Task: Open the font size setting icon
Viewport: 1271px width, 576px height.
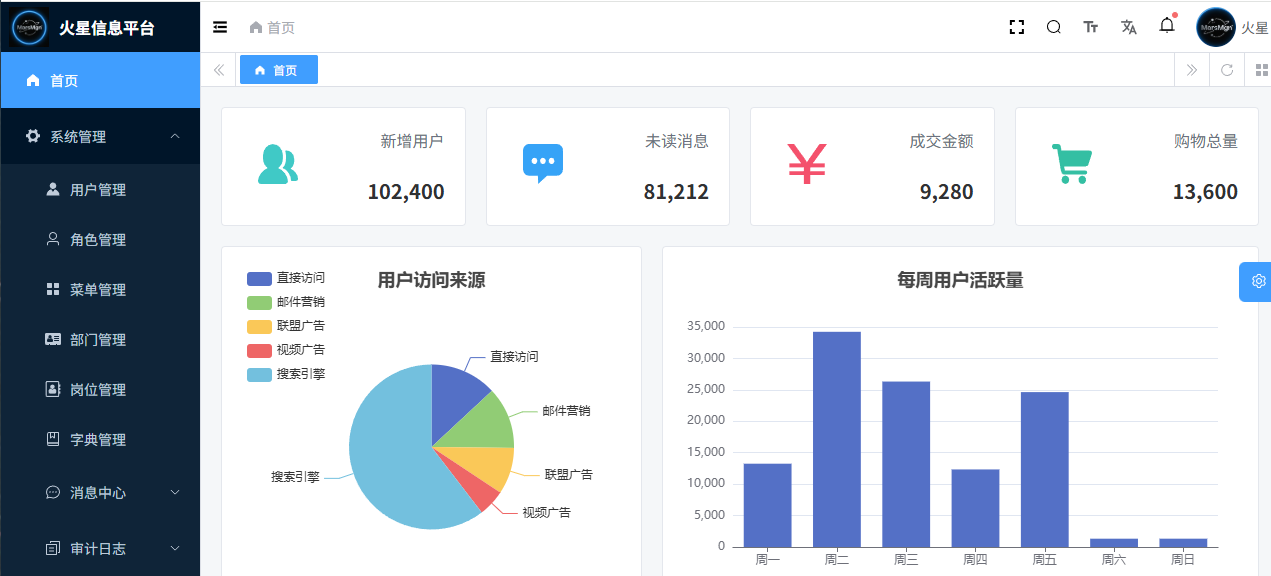Action: point(1091,27)
